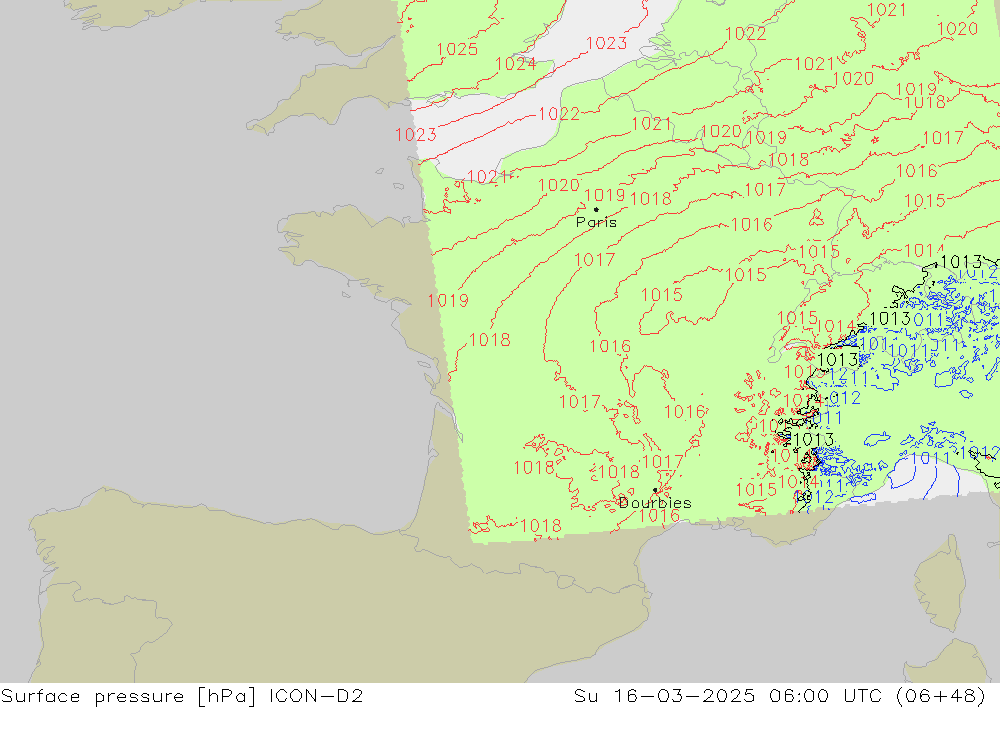Click the Dourbies city label

(655, 503)
